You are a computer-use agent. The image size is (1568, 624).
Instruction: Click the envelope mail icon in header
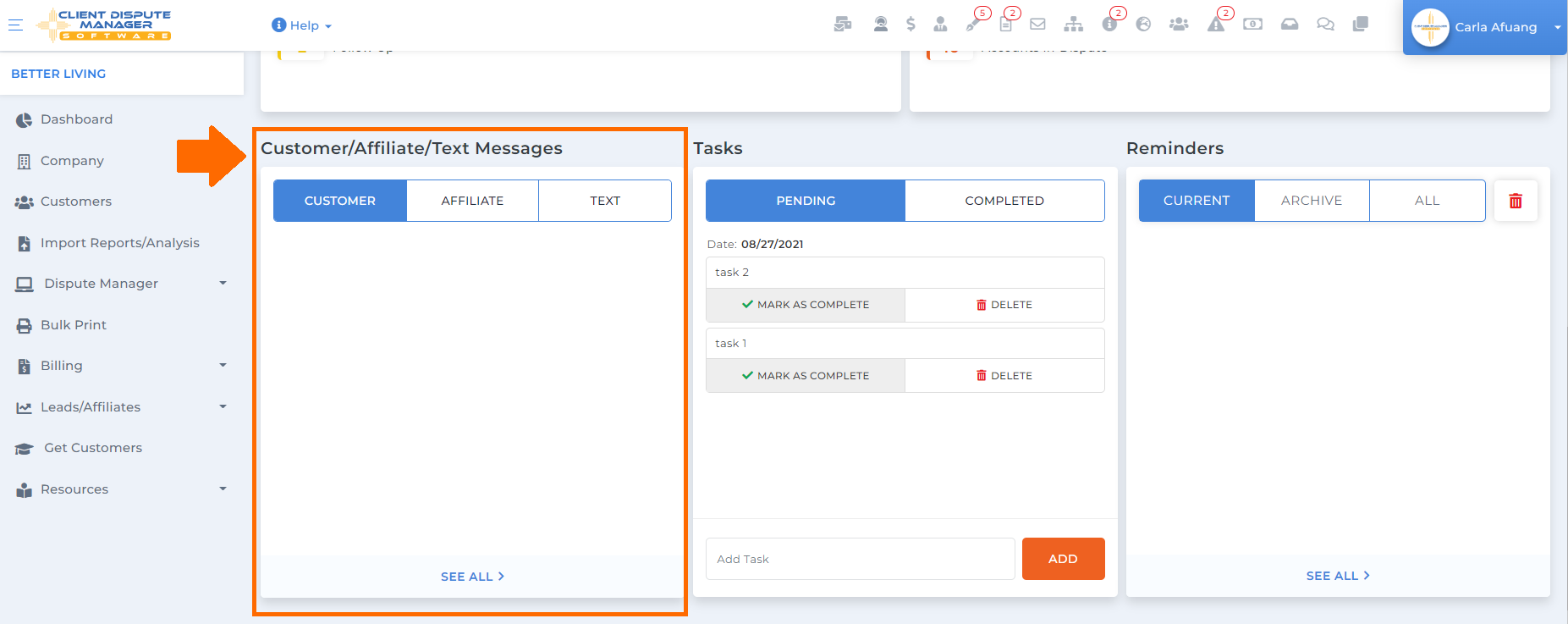pos(1037,25)
